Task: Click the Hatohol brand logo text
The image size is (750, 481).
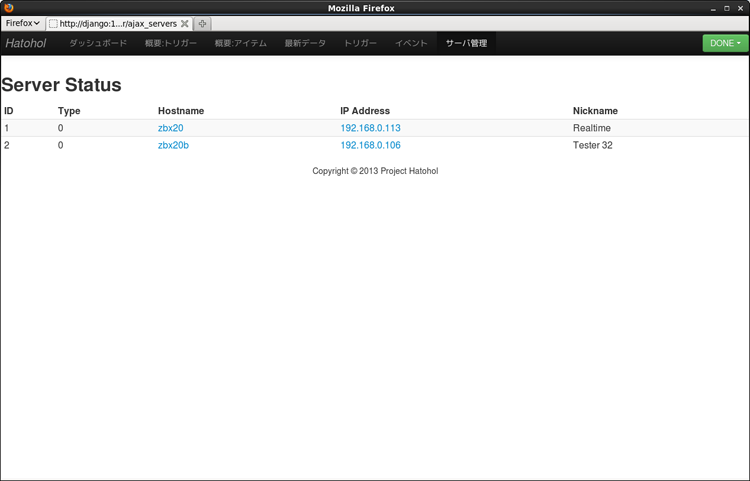Action: coord(26,43)
